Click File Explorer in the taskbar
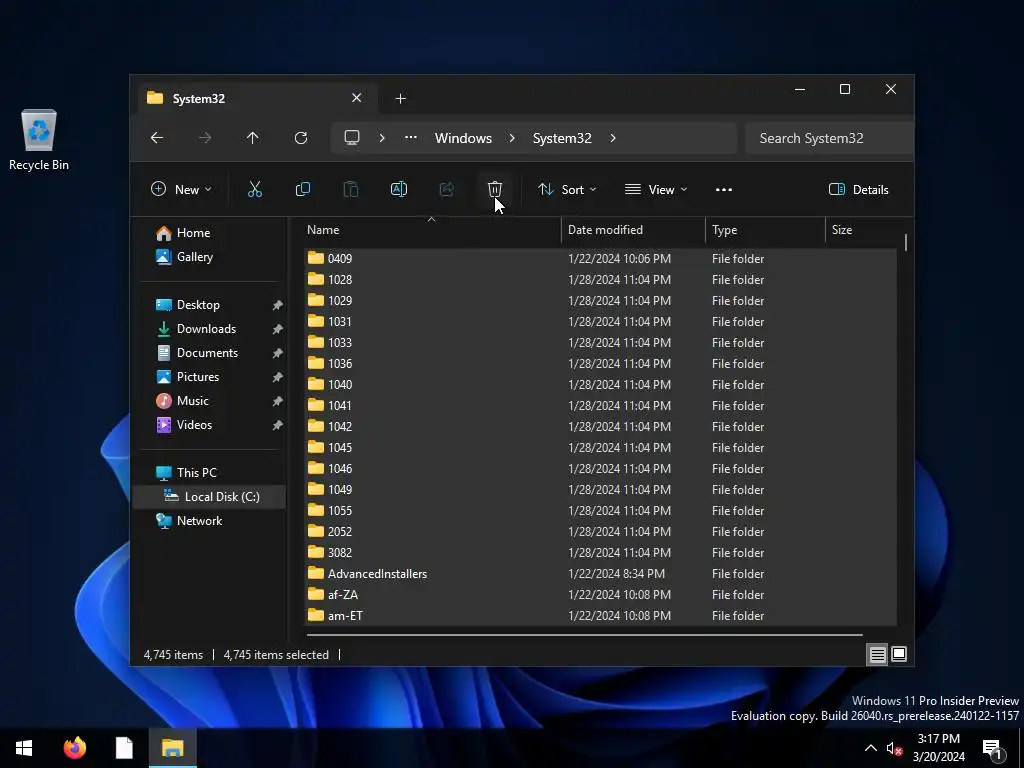This screenshot has height=768, width=1024. click(172, 748)
